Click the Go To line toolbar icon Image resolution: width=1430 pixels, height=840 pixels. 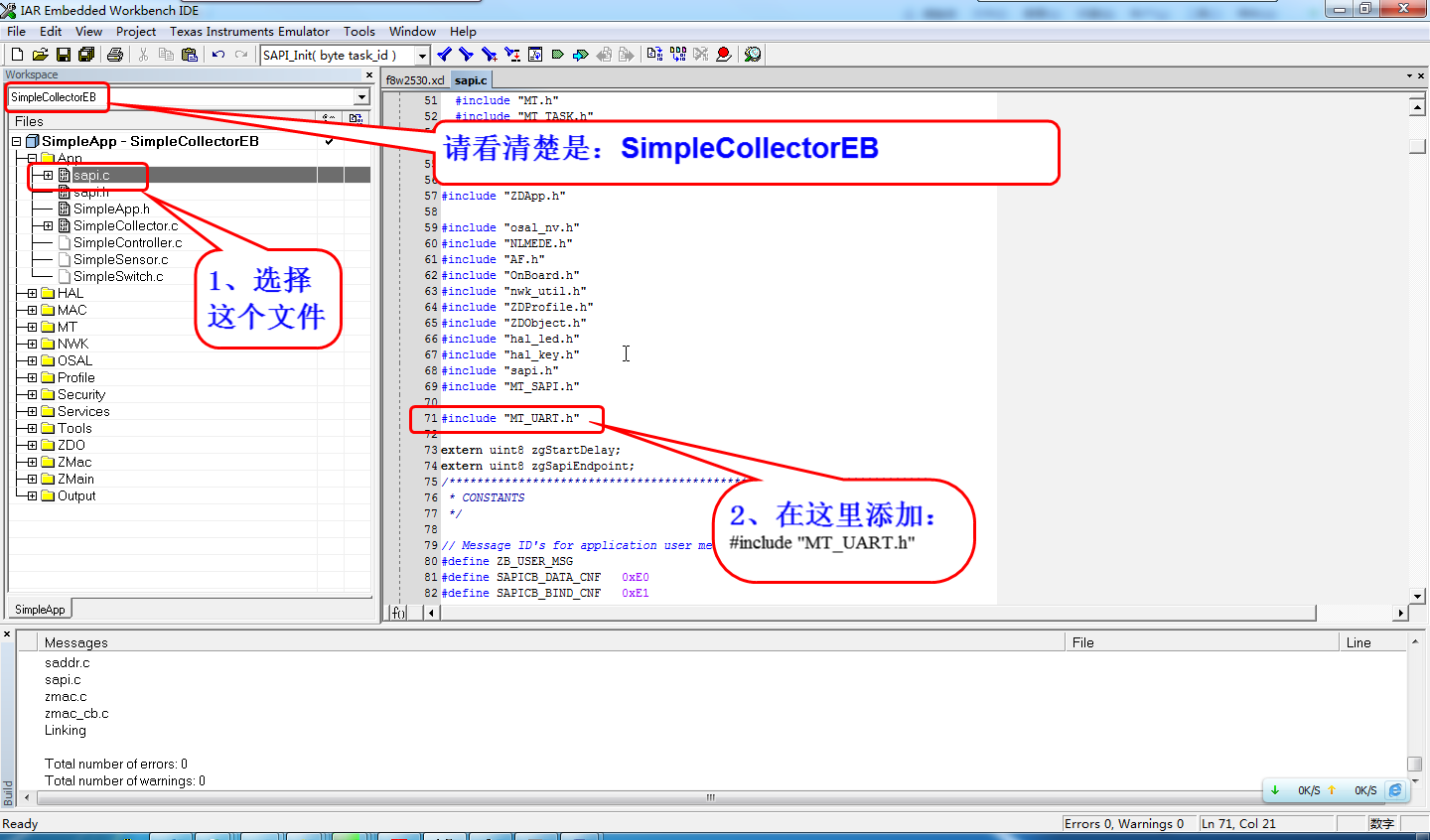tap(535, 55)
